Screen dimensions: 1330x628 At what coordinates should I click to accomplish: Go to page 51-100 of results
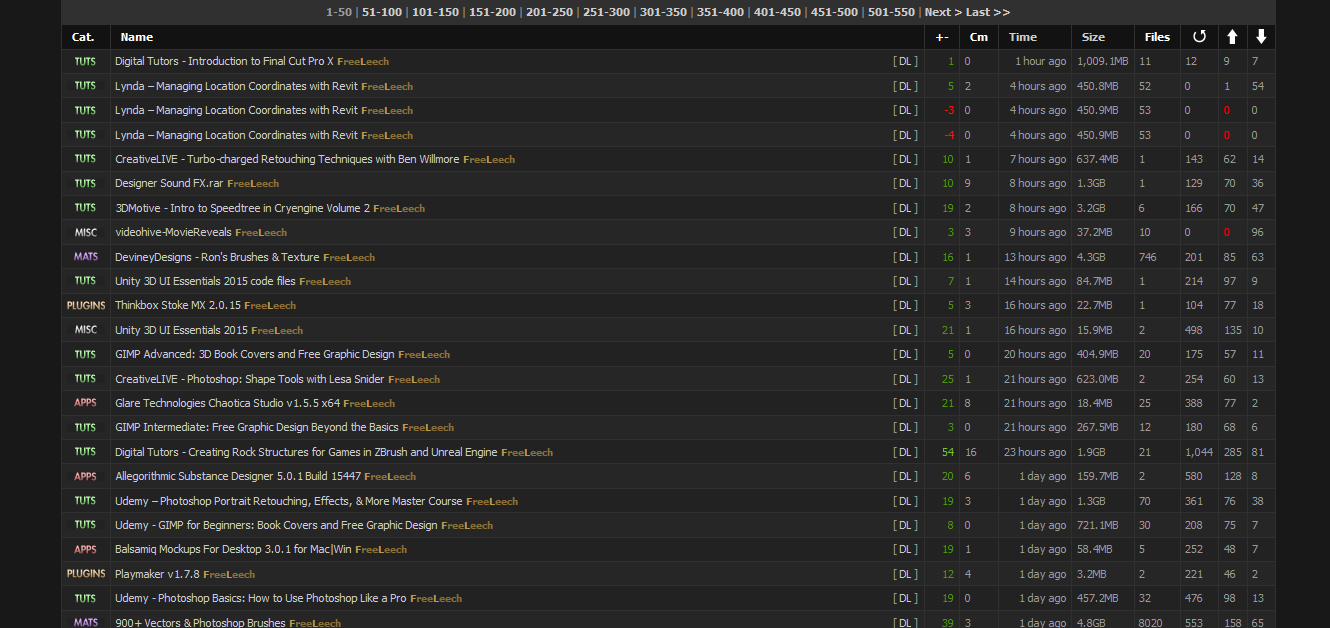point(380,12)
